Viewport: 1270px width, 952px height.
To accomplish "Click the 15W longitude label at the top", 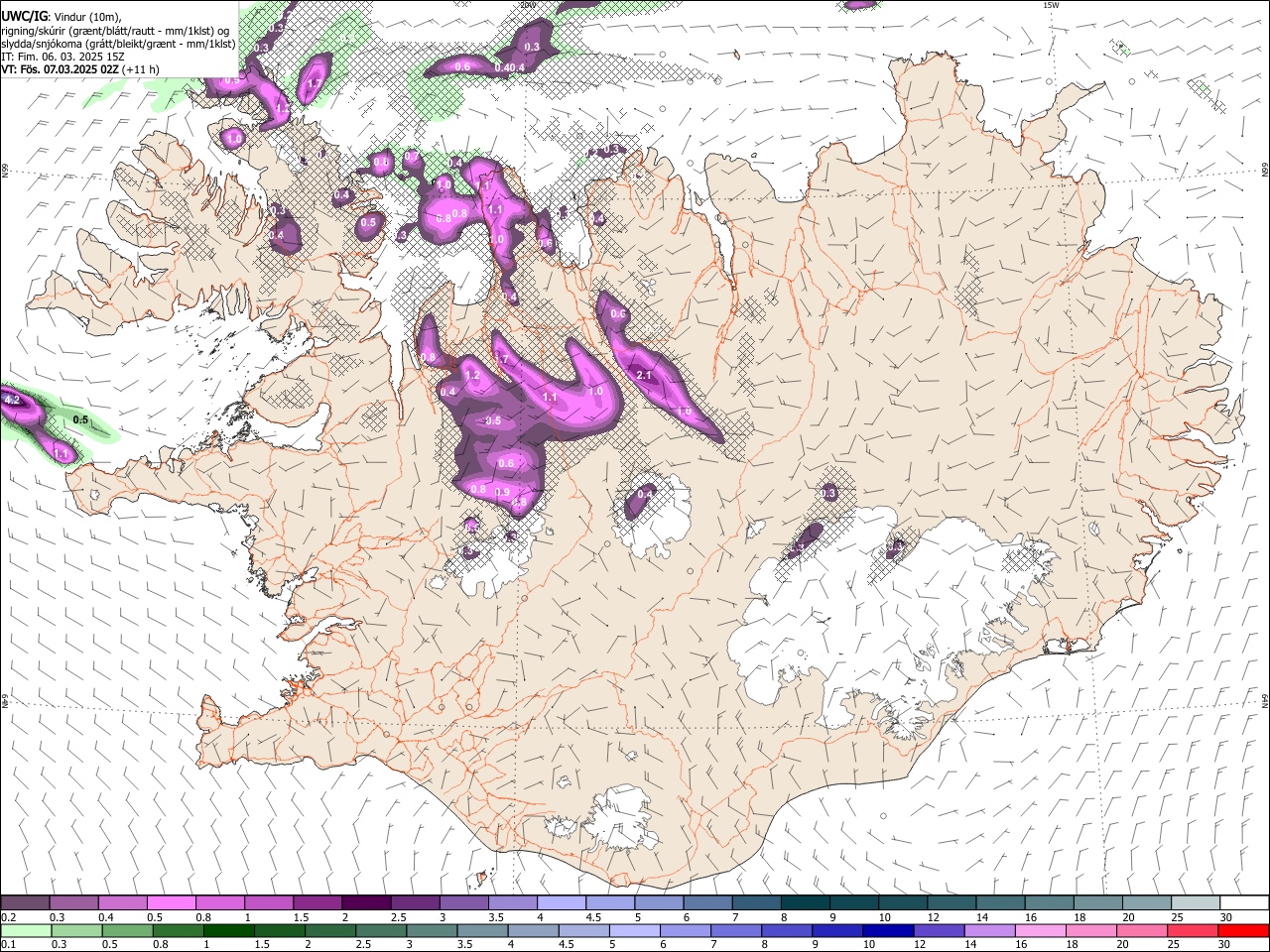I will coord(1051,5).
